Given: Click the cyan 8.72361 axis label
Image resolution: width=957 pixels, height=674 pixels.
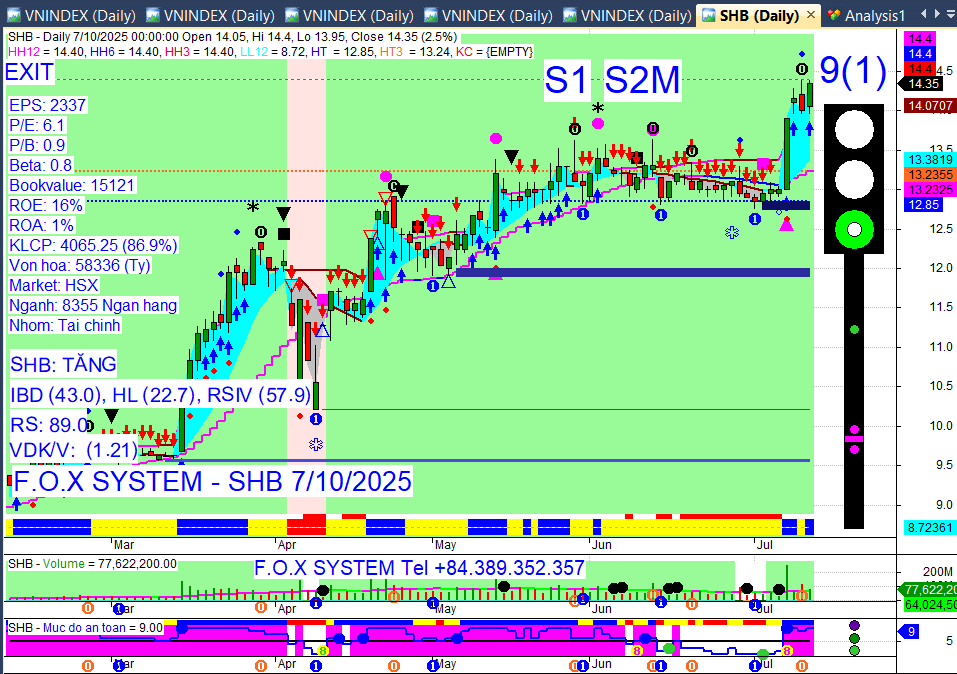Looking at the screenshot, I should point(930,527).
